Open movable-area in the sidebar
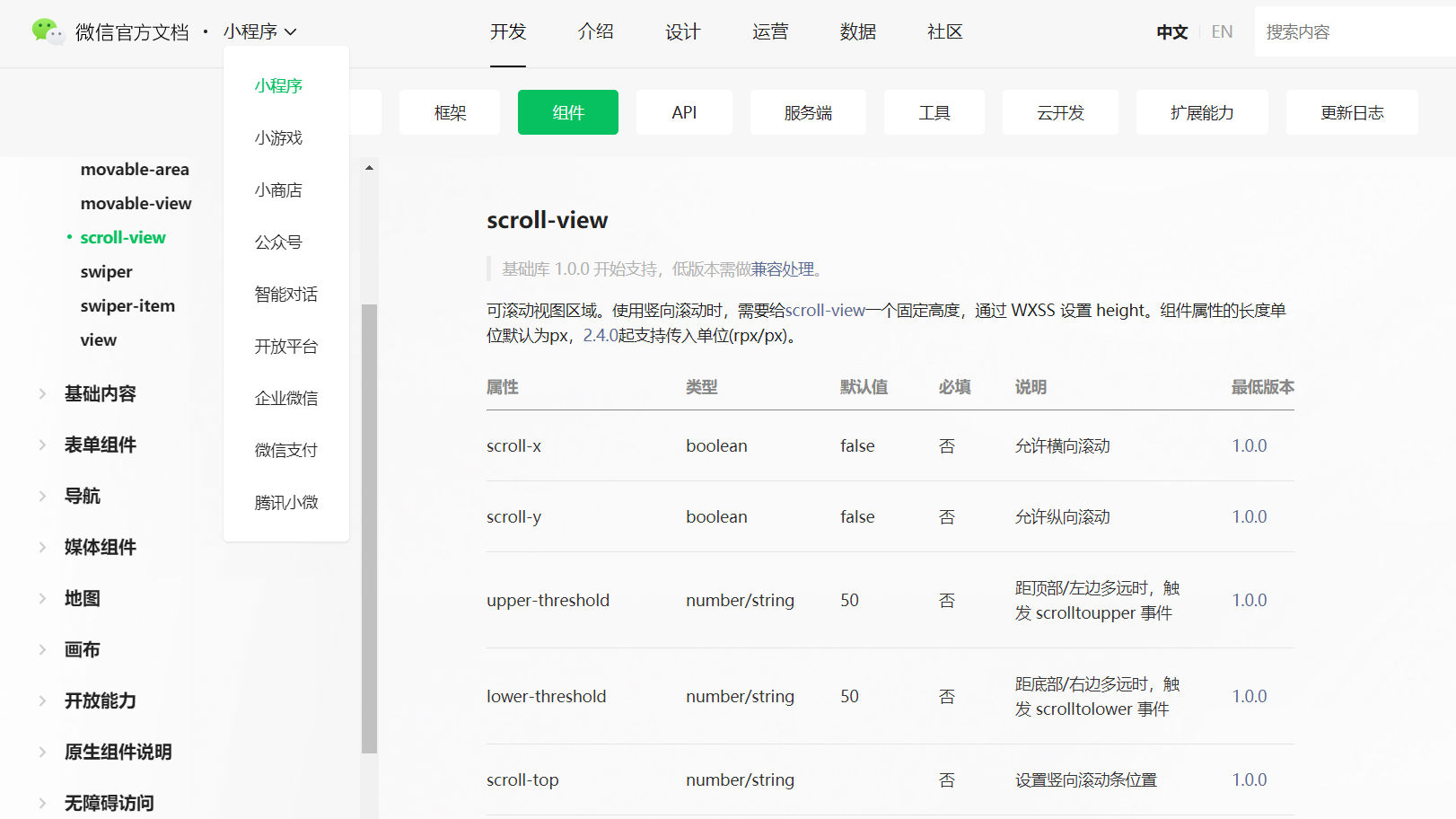The image size is (1456, 819). [135, 170]
